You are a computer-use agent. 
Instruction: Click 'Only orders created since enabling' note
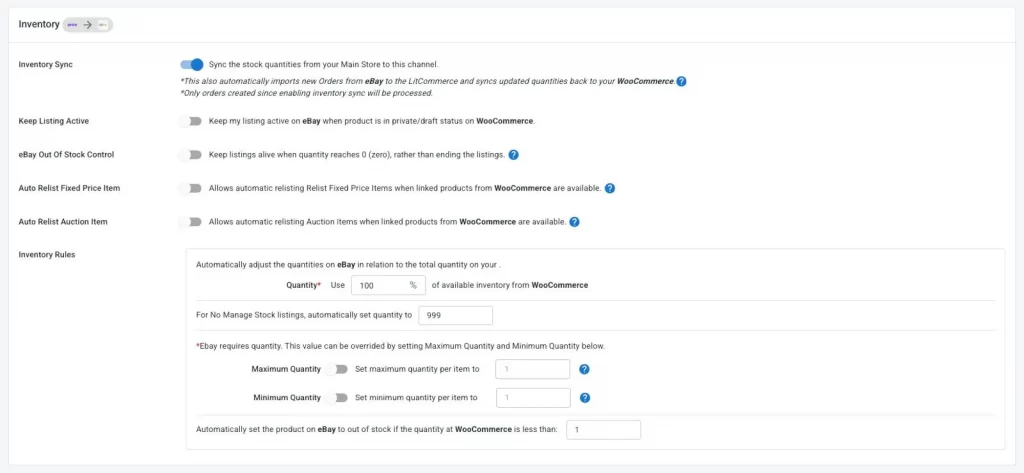pyautogui.click(x=306, y=93)
